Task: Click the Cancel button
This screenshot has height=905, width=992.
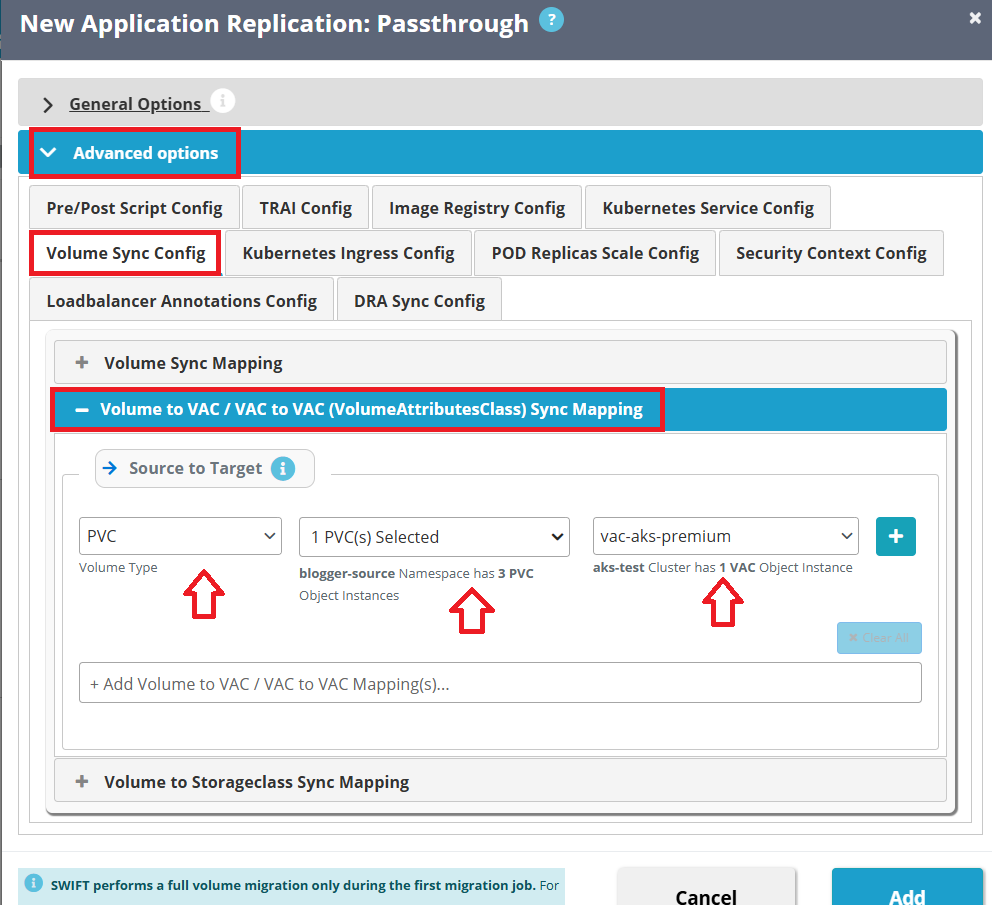Action: 706,889
